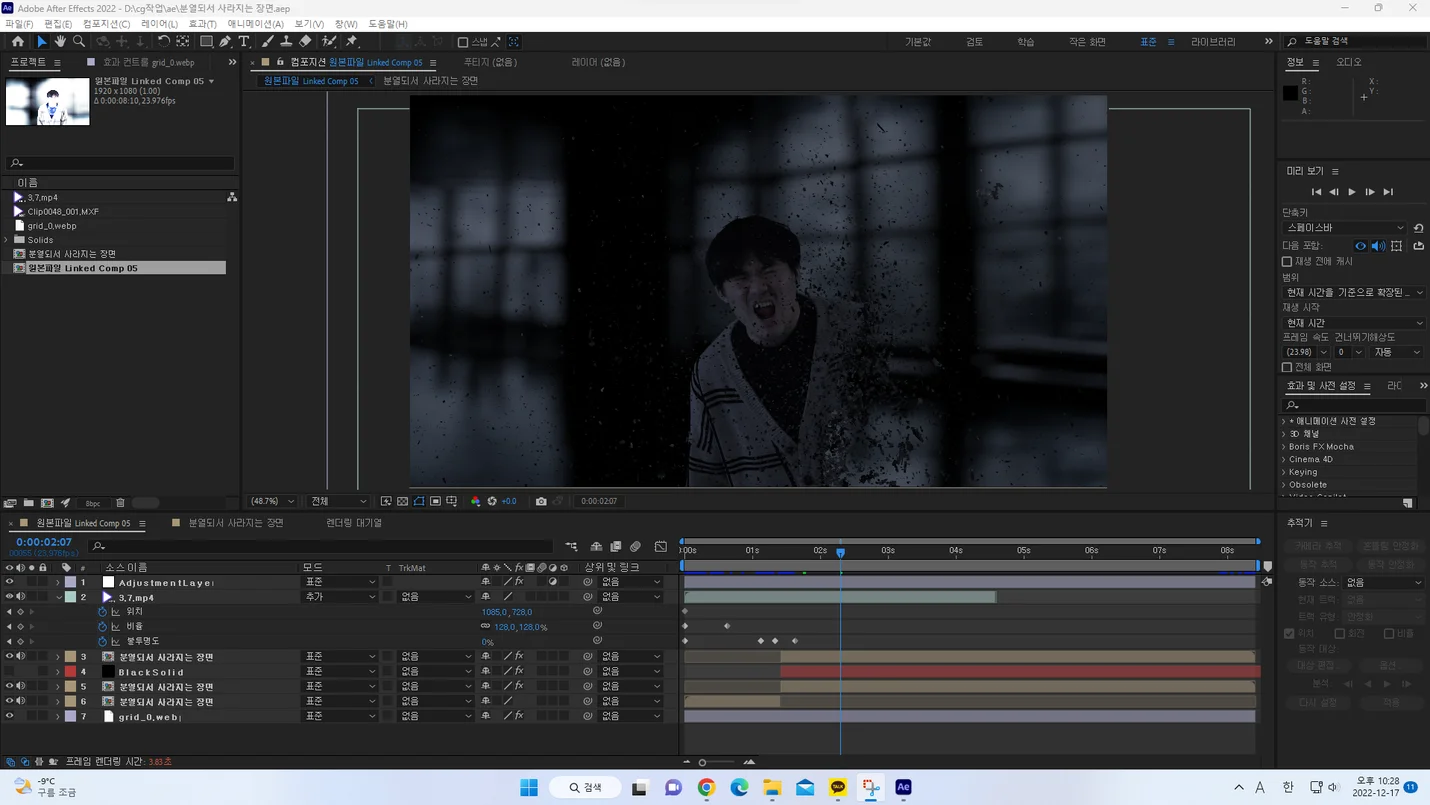This screenshot has width=1430, height=805.
Task: Open the 컴포지션(C) menu
Action: pos(106,24)
